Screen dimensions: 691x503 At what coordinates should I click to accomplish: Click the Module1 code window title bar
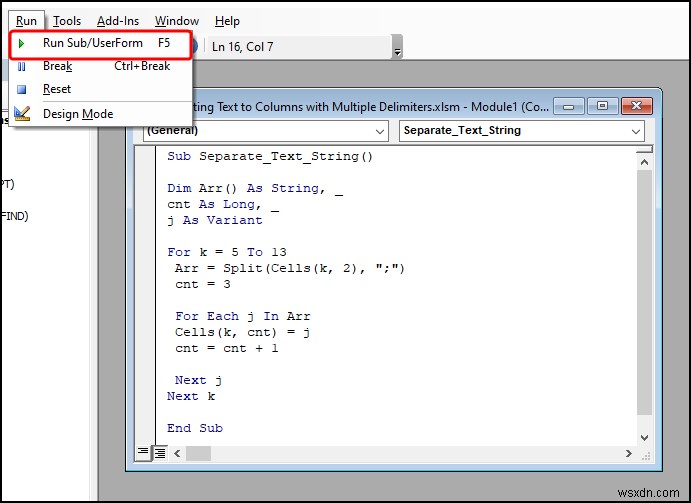point(370,107)
